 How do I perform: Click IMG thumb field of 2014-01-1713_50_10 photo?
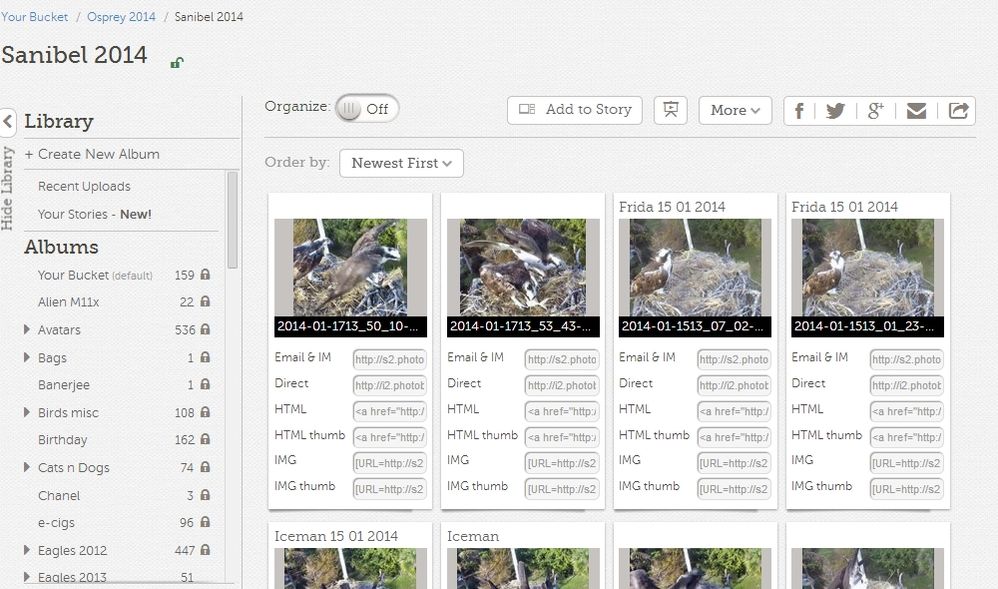(x=390, y=489)
